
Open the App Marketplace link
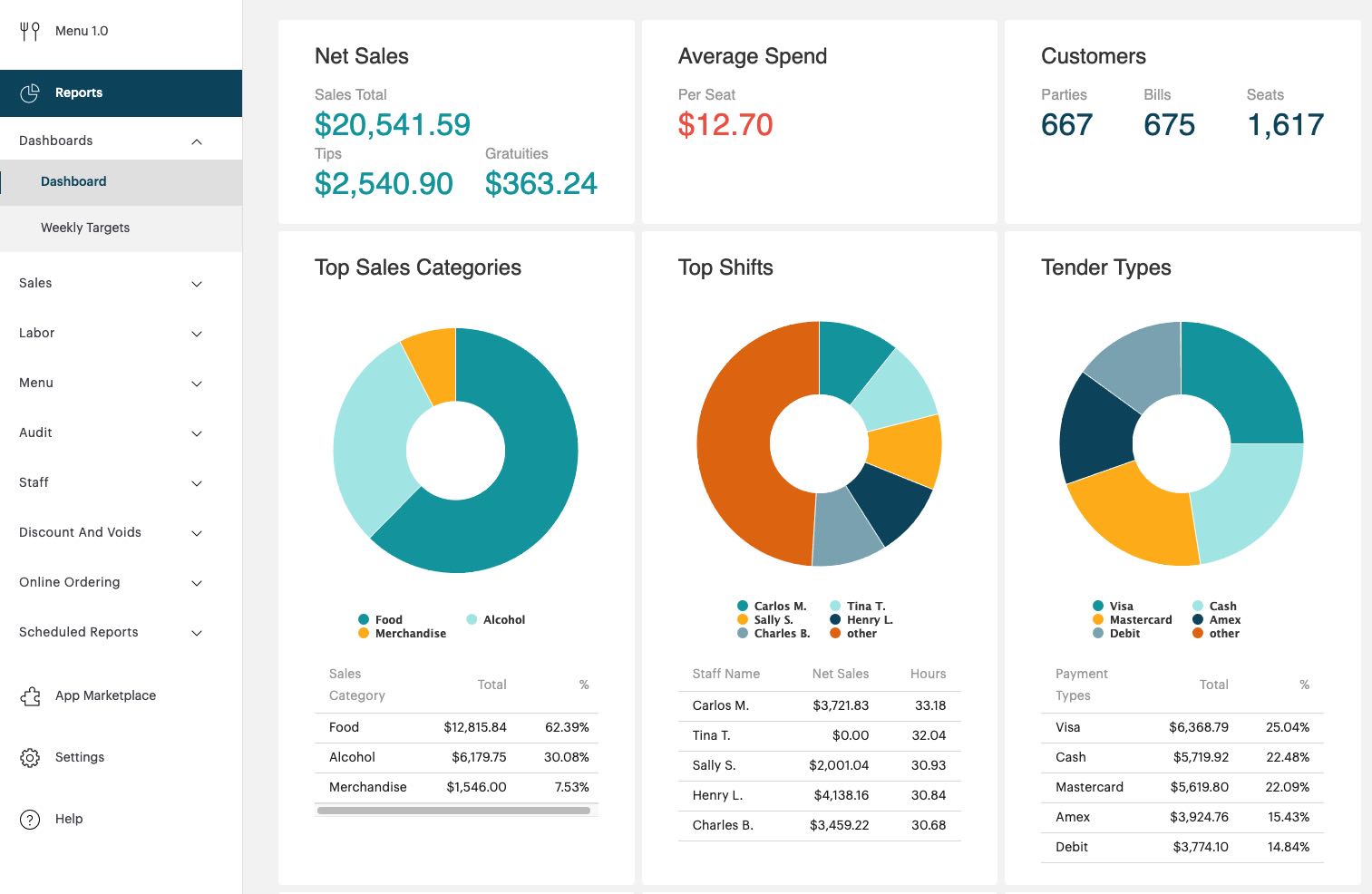pos(105,695)
